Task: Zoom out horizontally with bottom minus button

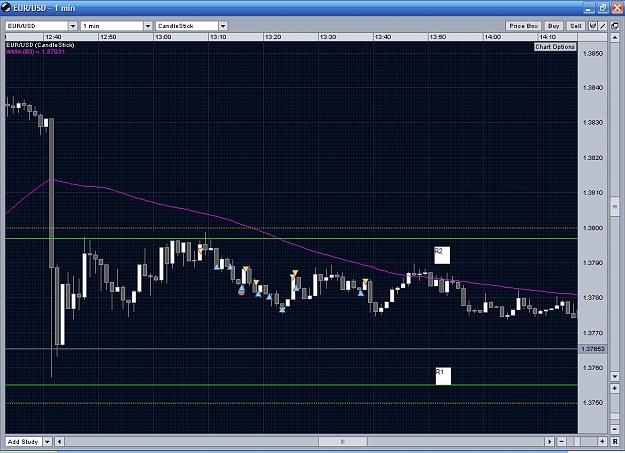Action: [562, 441]
